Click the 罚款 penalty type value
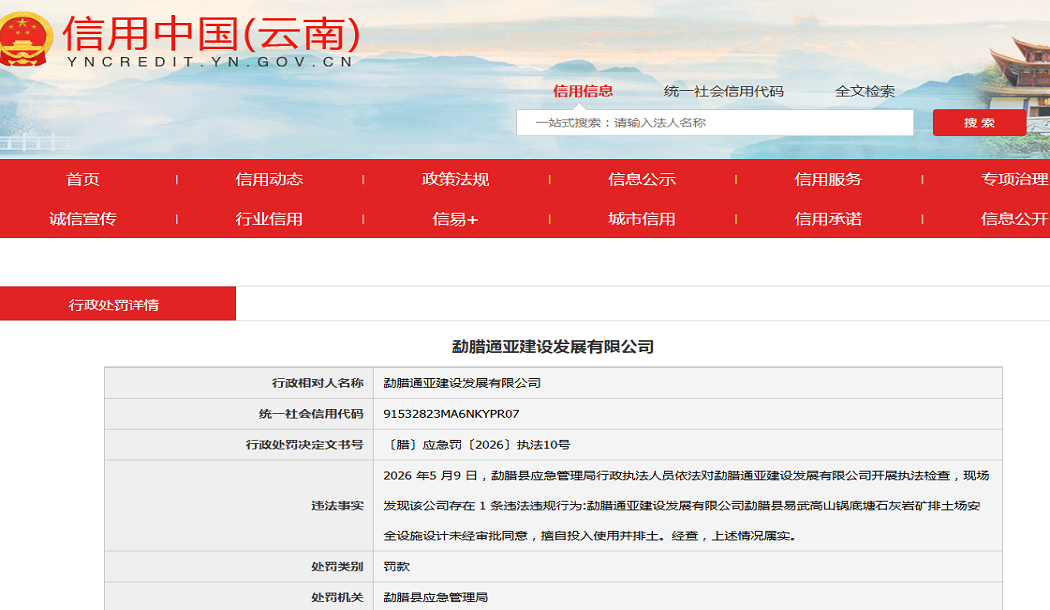1050x610 pixels. pos(396,566)
